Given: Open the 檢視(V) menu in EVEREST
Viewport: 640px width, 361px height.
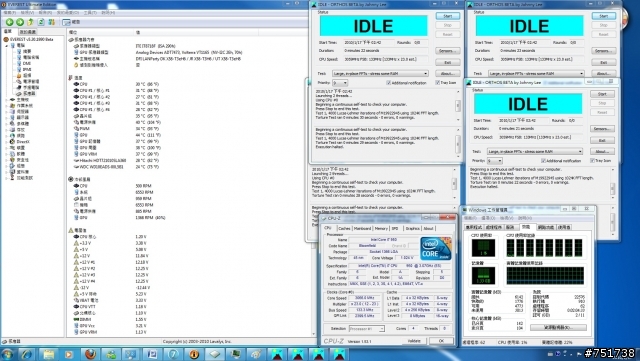Looking at the screenshot, I should [x=27, y=13].
